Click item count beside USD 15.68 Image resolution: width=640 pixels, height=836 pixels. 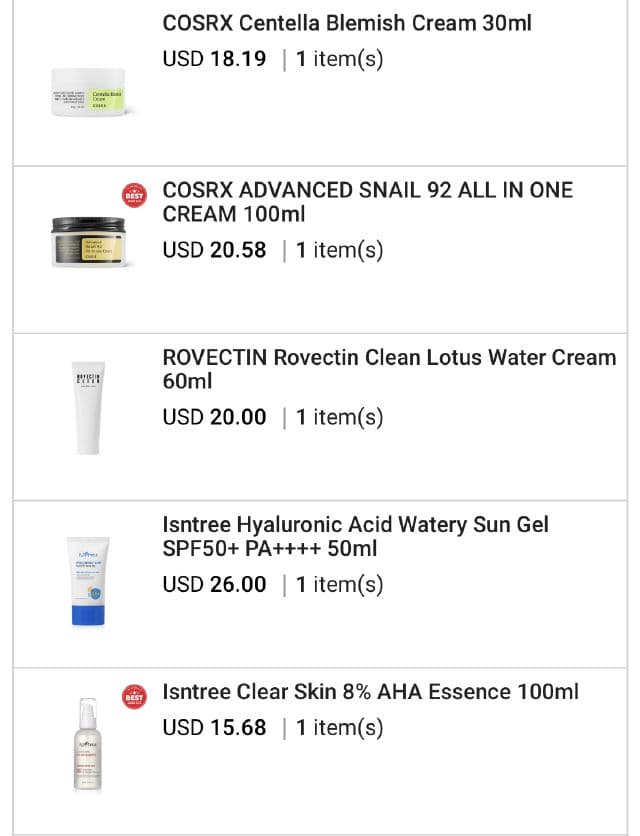(x=339, y=728)
